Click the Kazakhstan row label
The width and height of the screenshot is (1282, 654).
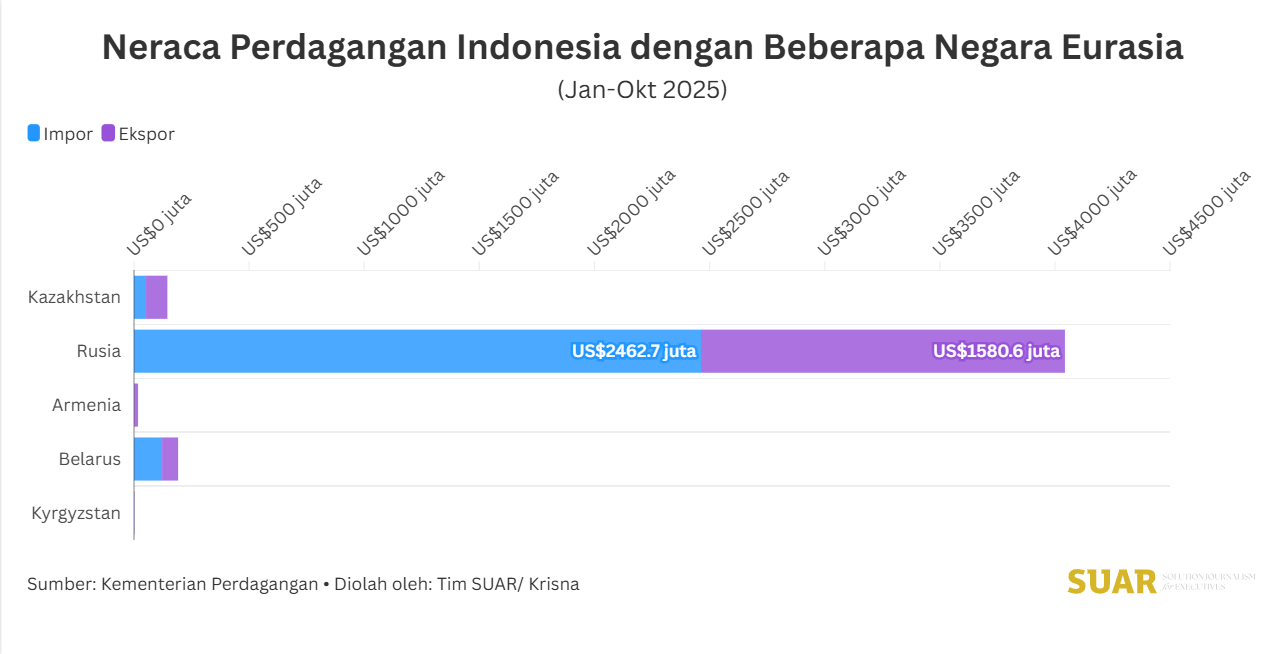[74, 297]
